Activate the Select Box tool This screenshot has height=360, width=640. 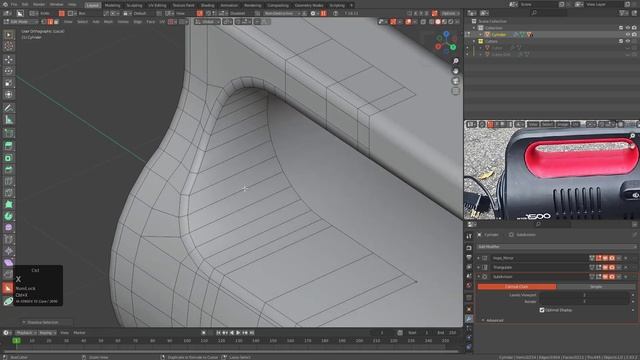click(x=9, y=35)
